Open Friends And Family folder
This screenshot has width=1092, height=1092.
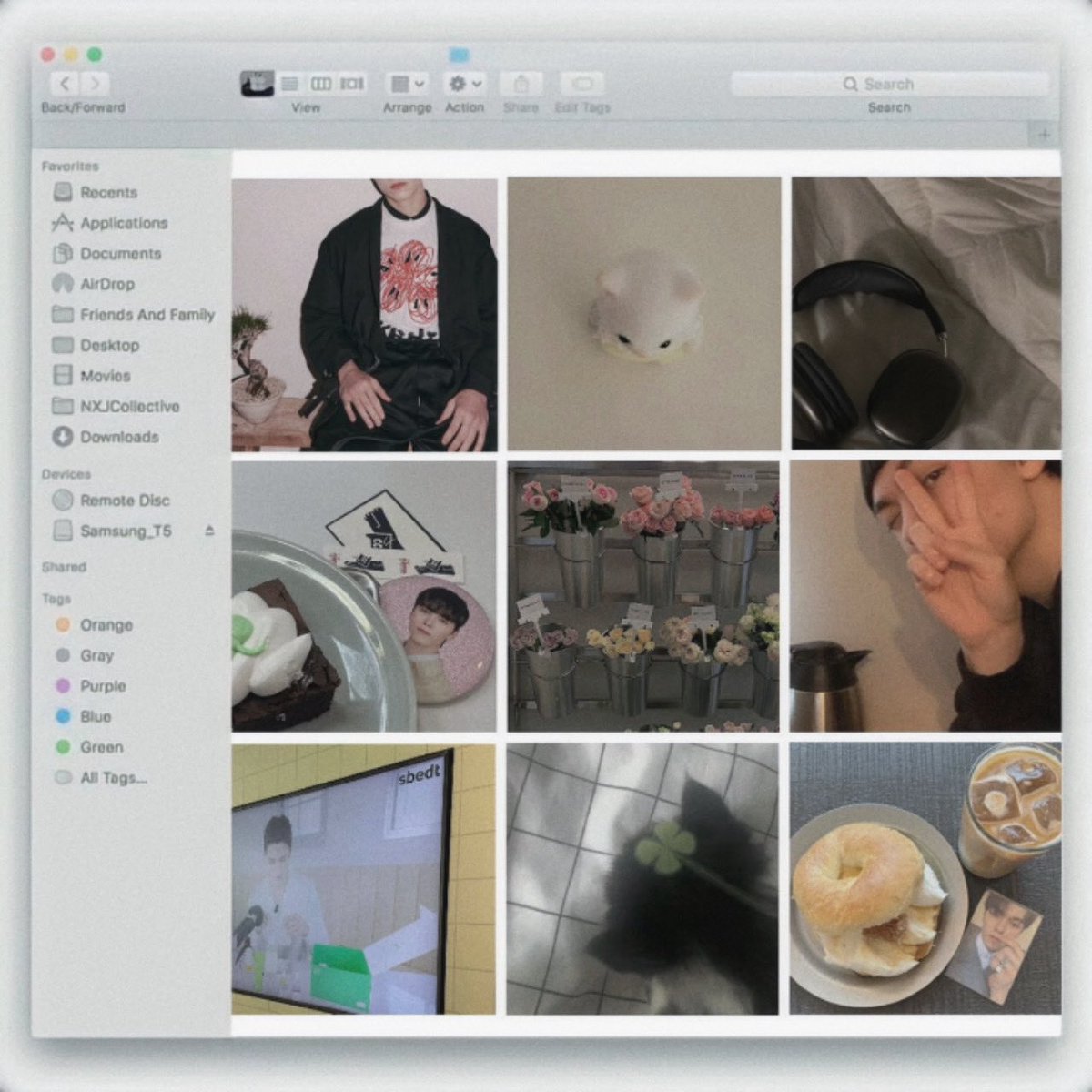[147, 315]
